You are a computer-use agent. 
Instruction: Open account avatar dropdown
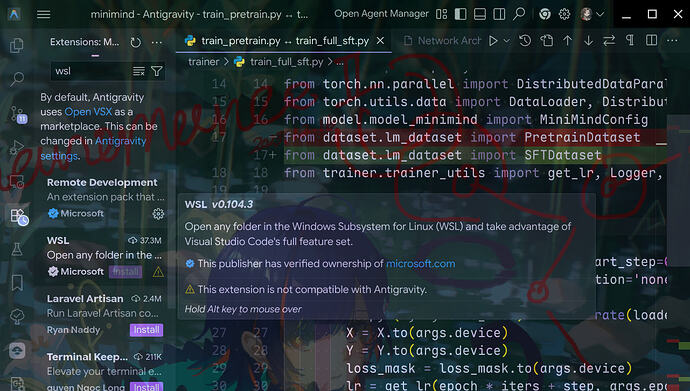tap(592, 14)
